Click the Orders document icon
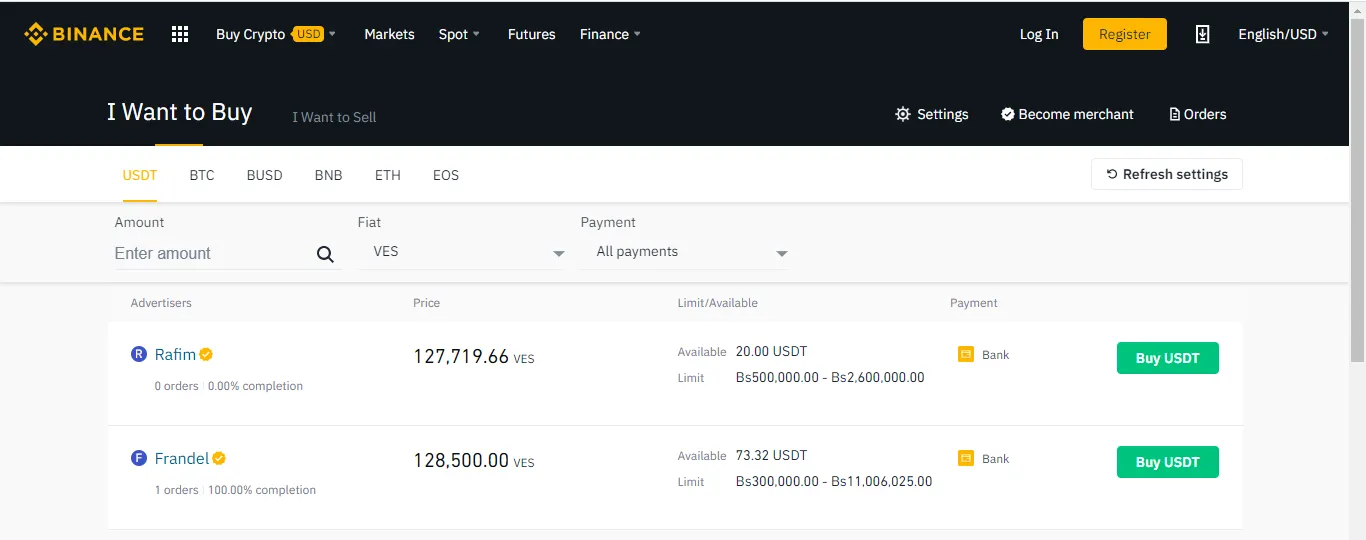This screenshot has height=540, width=1366. 1175,114
